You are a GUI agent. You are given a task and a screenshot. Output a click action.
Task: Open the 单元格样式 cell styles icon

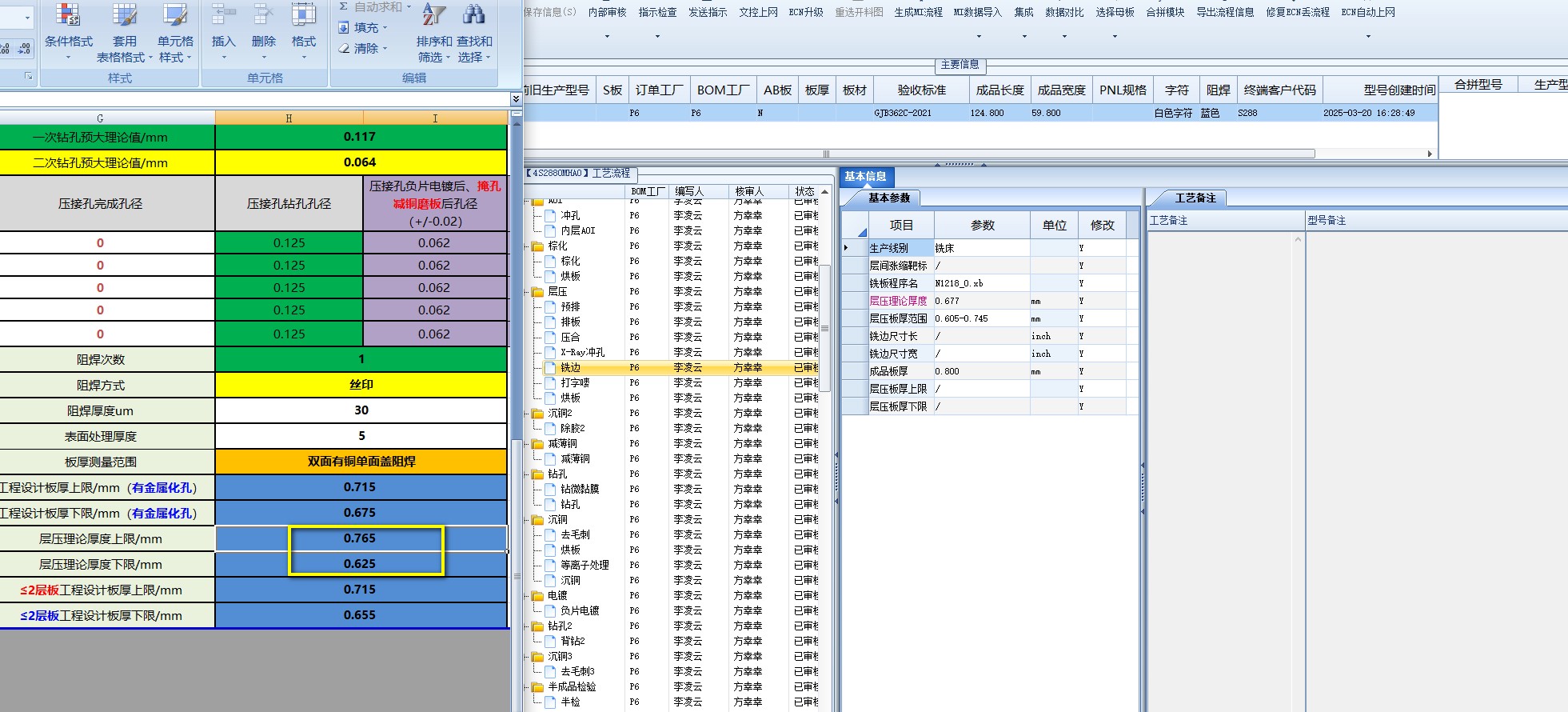[175, 14]
